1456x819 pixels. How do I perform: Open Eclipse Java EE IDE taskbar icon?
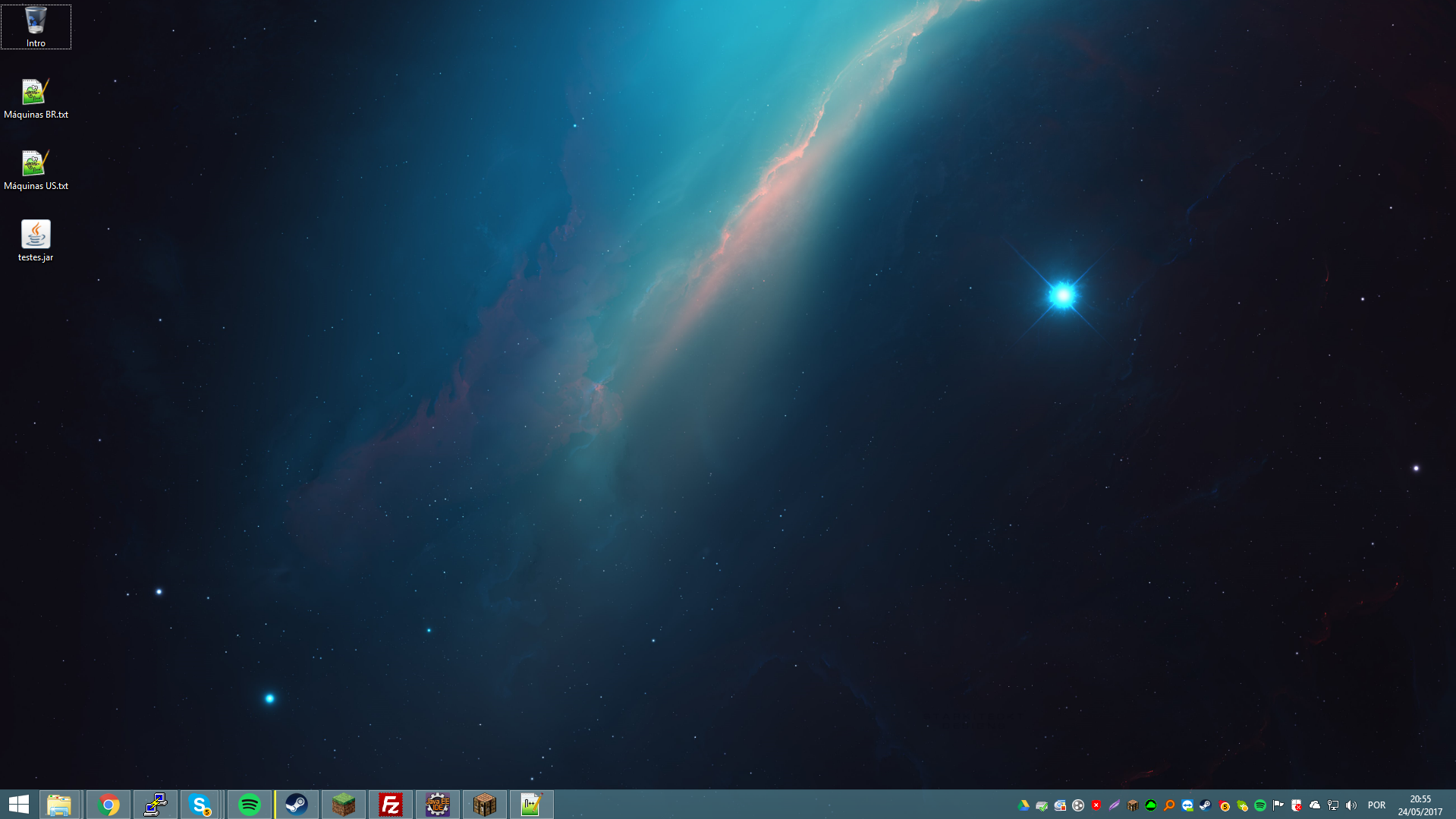coord(438,805)
